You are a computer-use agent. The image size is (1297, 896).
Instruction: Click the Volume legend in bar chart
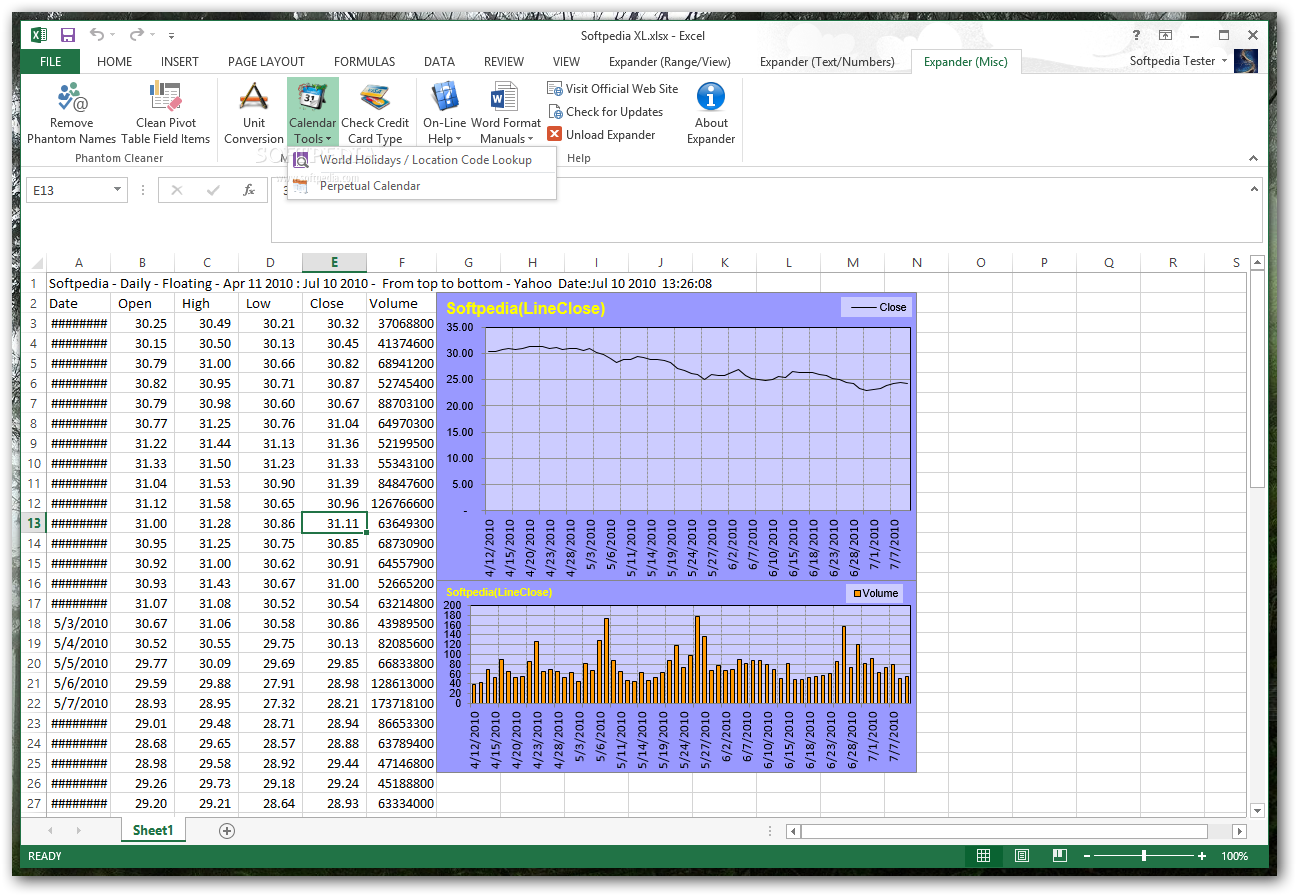click(x=873, y=593)
